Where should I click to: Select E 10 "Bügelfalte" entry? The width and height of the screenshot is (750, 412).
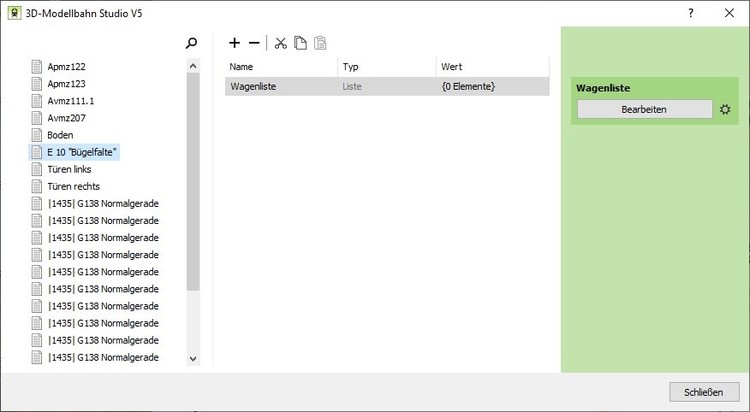pos(82,152)
